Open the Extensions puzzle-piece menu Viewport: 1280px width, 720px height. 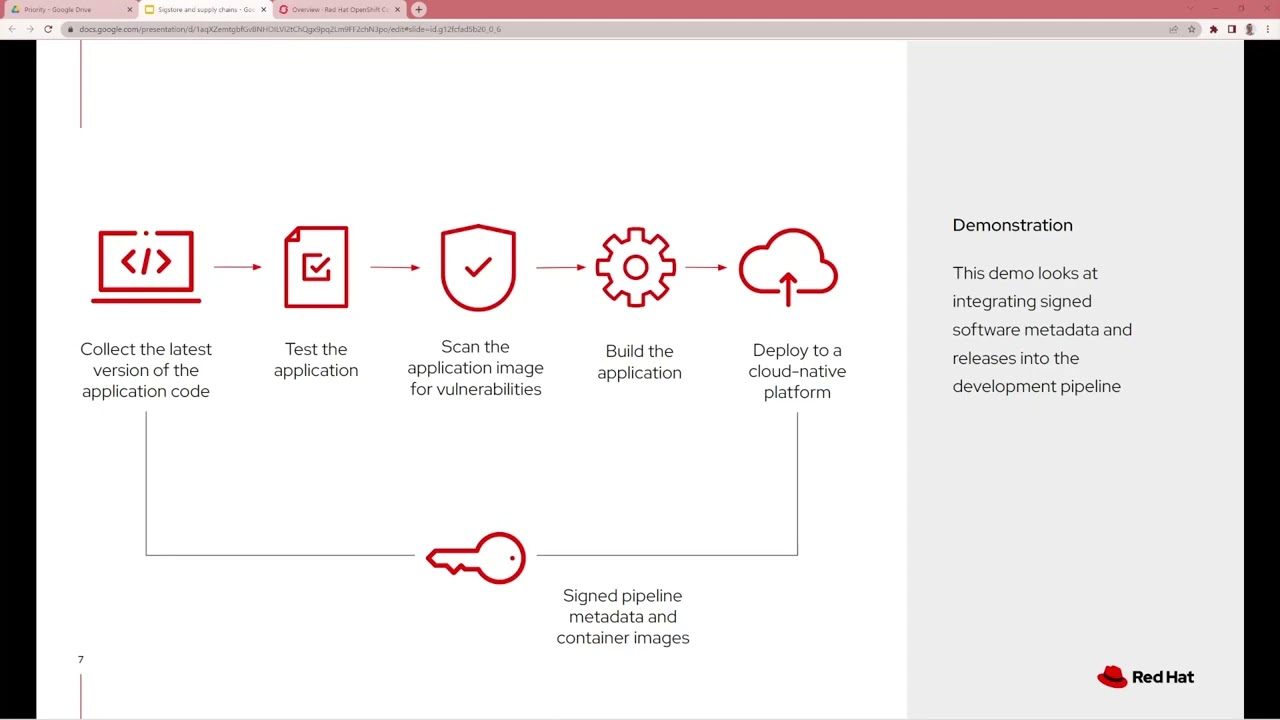[1214, 29]
